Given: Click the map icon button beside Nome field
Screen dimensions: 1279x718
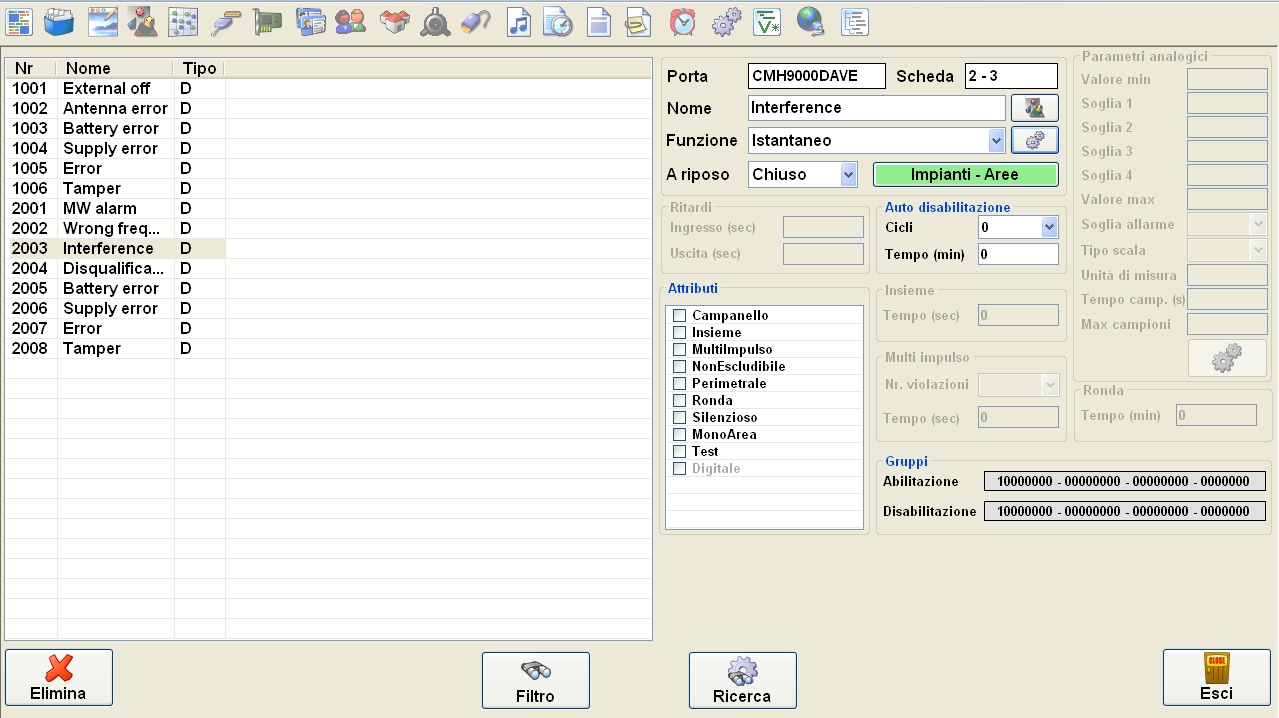Looking at the screenshot, I should (1034, 108).
